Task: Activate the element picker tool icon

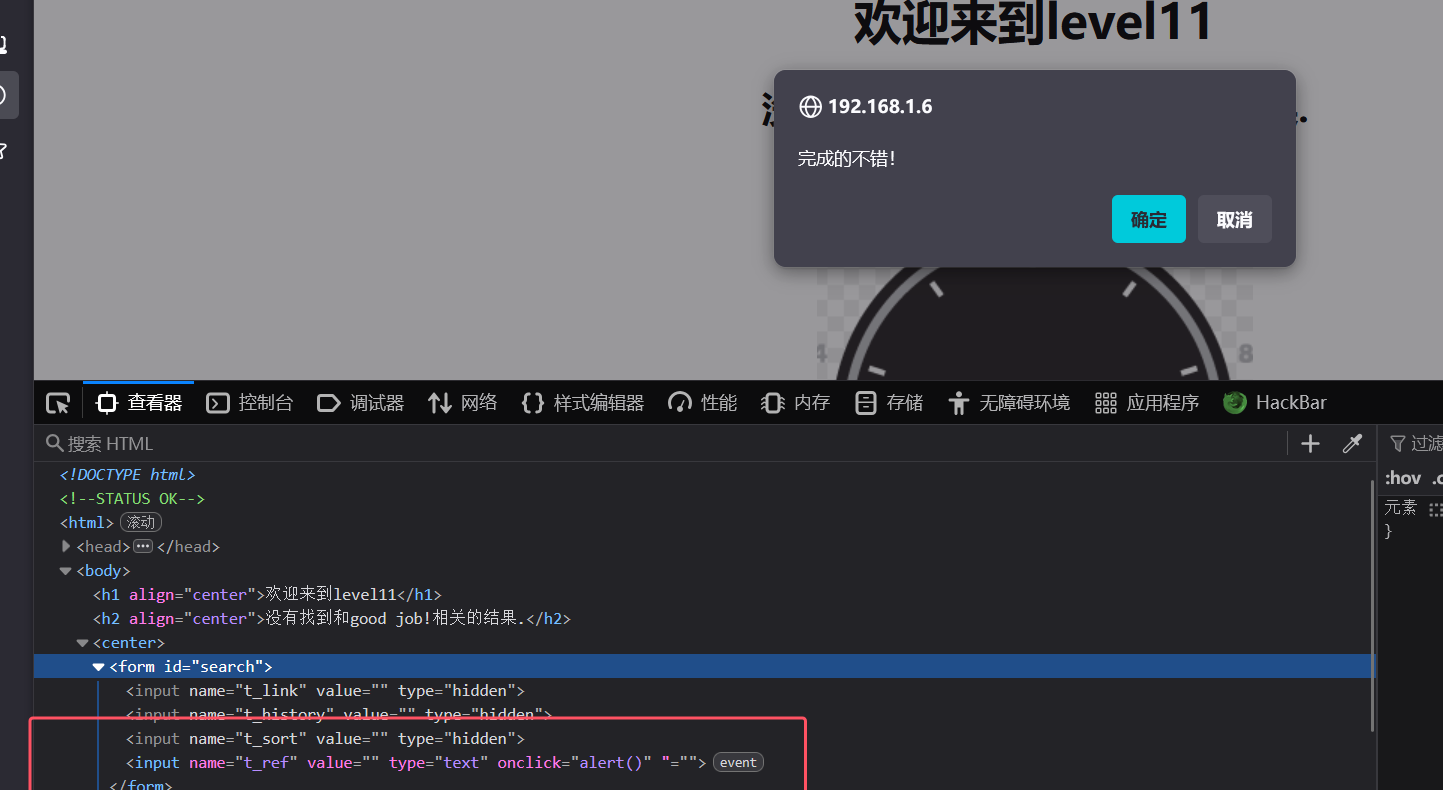Action: 58,403
